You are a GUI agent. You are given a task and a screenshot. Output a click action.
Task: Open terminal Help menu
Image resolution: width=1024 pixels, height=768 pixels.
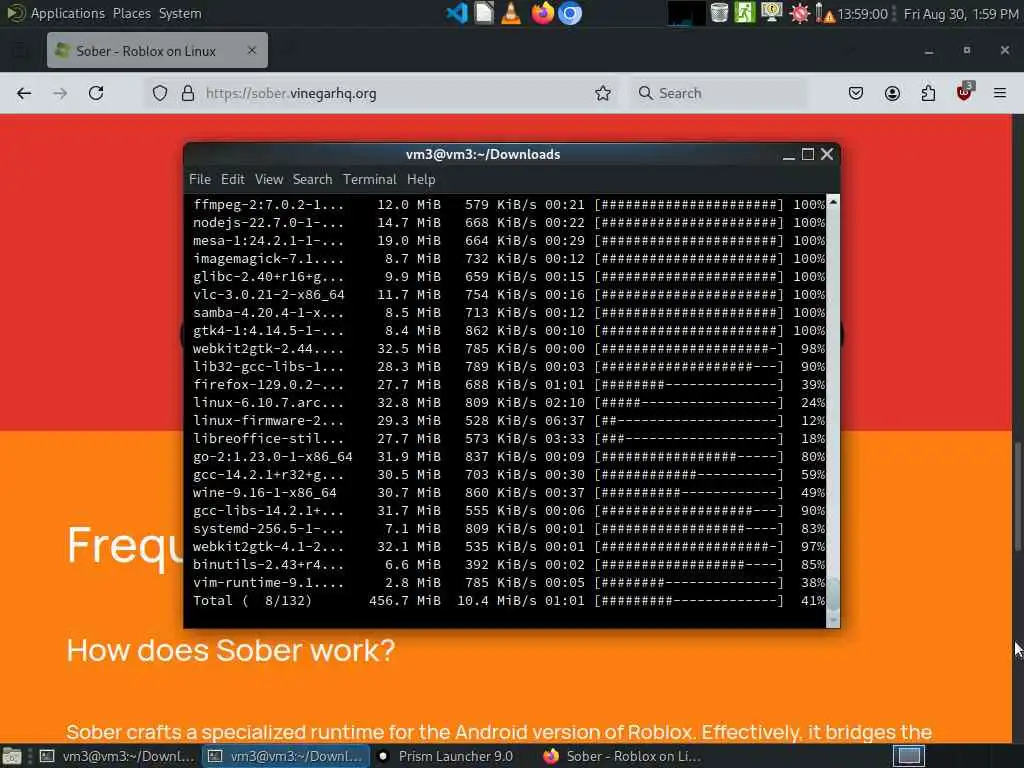(x=421, y=179)
